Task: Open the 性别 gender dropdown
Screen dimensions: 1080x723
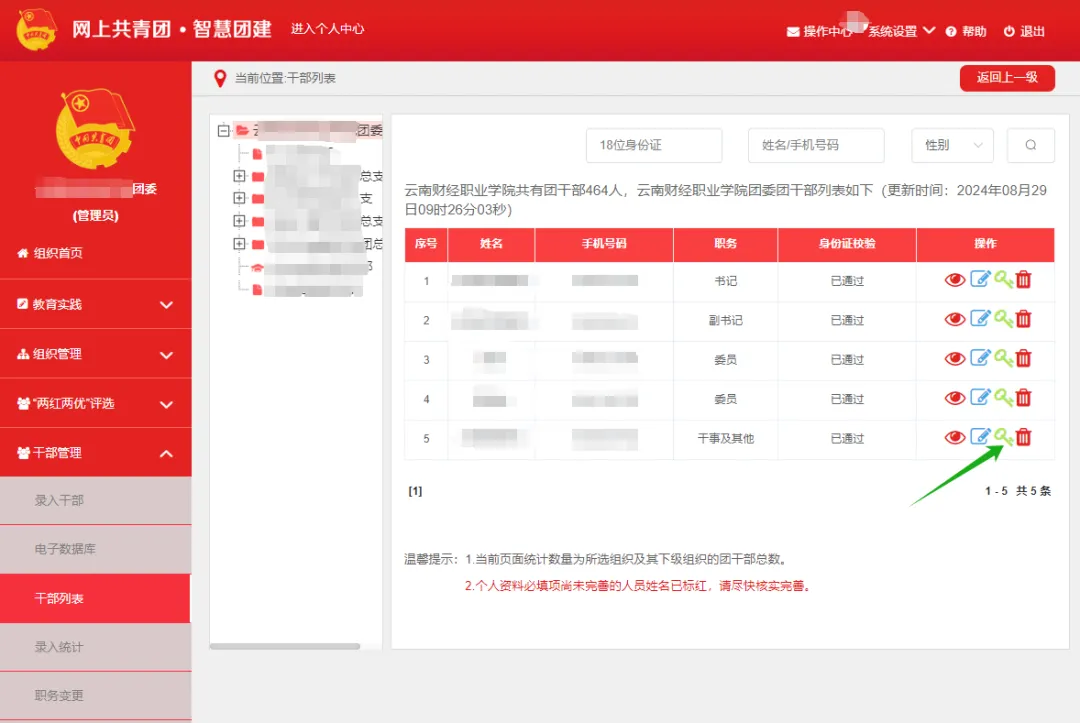Action: pyautogui.click(x=952, y=145)
